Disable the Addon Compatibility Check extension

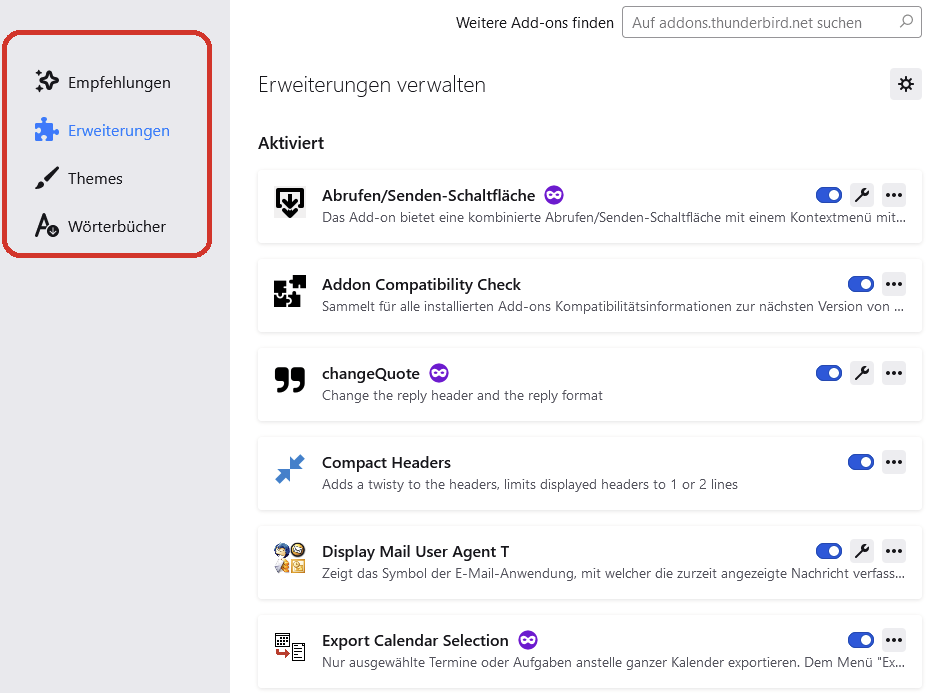[860, 284]
